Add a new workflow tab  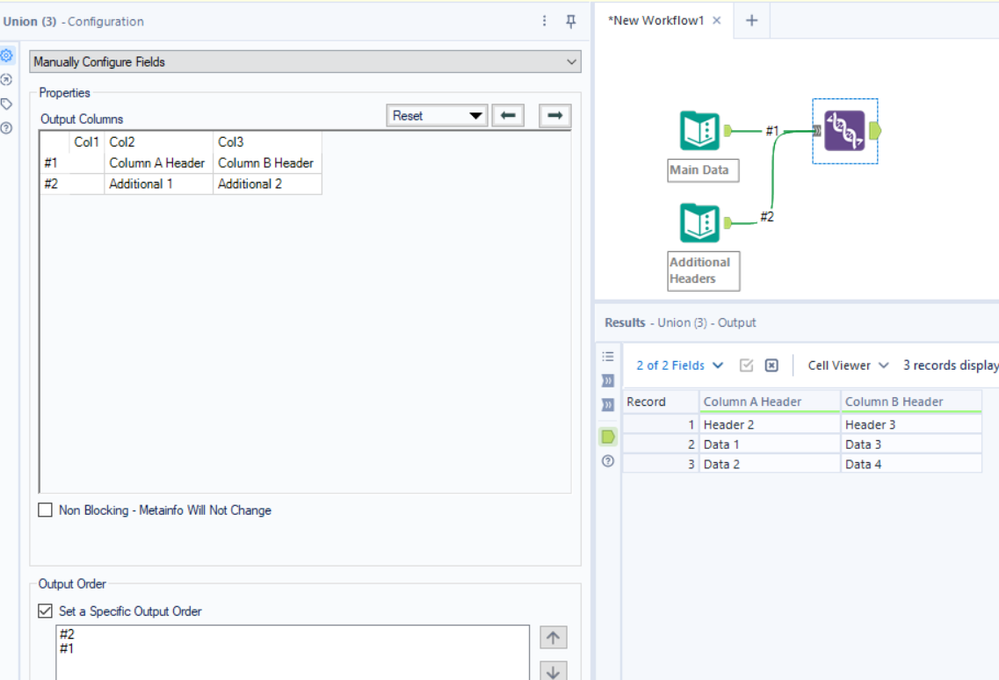click(x=752, y=20)
